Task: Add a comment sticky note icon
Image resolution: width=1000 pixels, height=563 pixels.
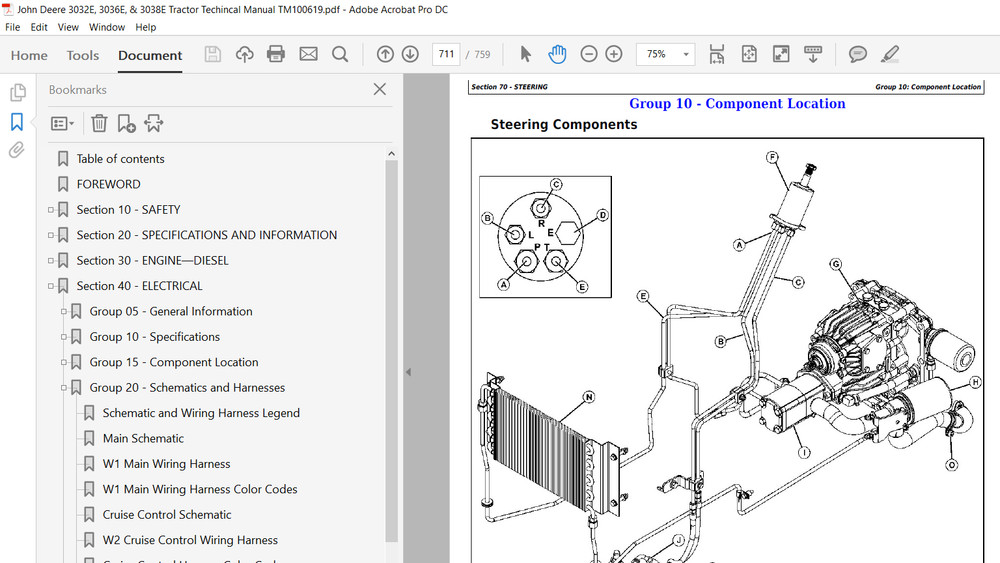Action: (x=858, y=54)
